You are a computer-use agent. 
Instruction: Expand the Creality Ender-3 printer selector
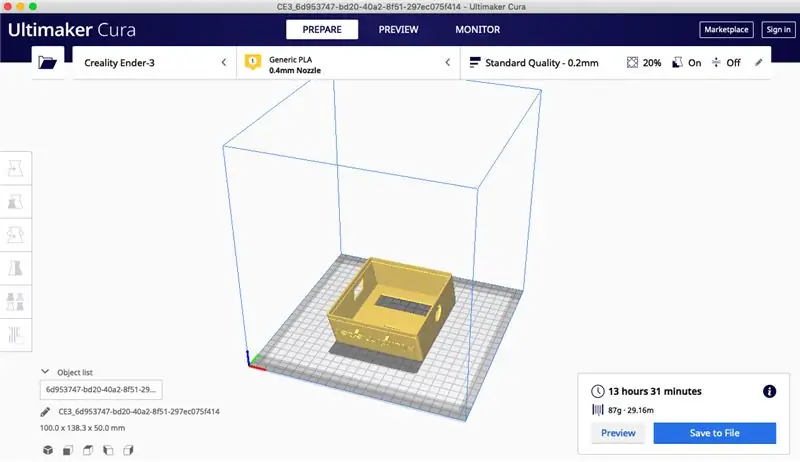(155, 63)
